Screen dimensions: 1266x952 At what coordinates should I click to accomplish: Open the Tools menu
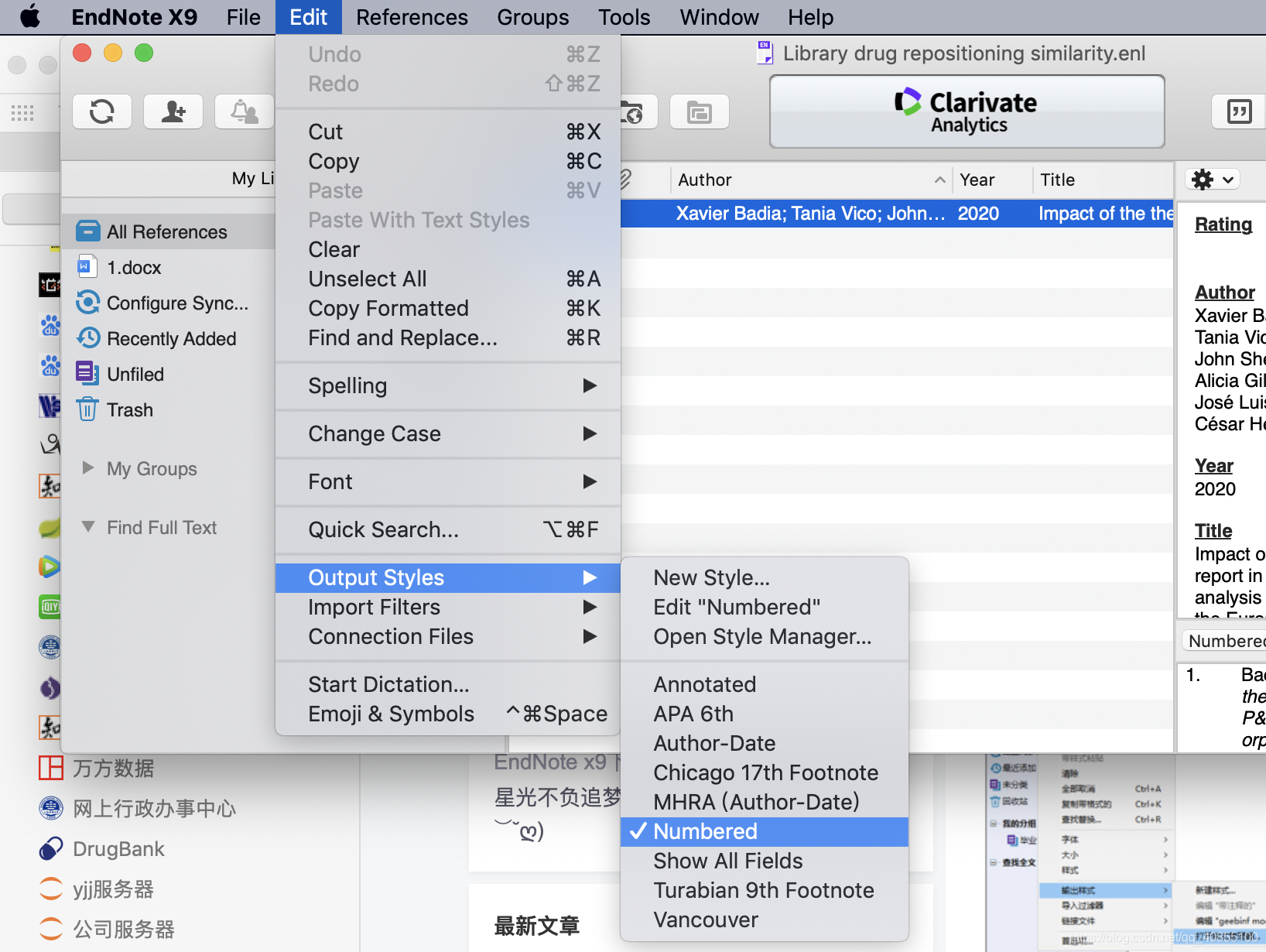[x=624, y=17]
